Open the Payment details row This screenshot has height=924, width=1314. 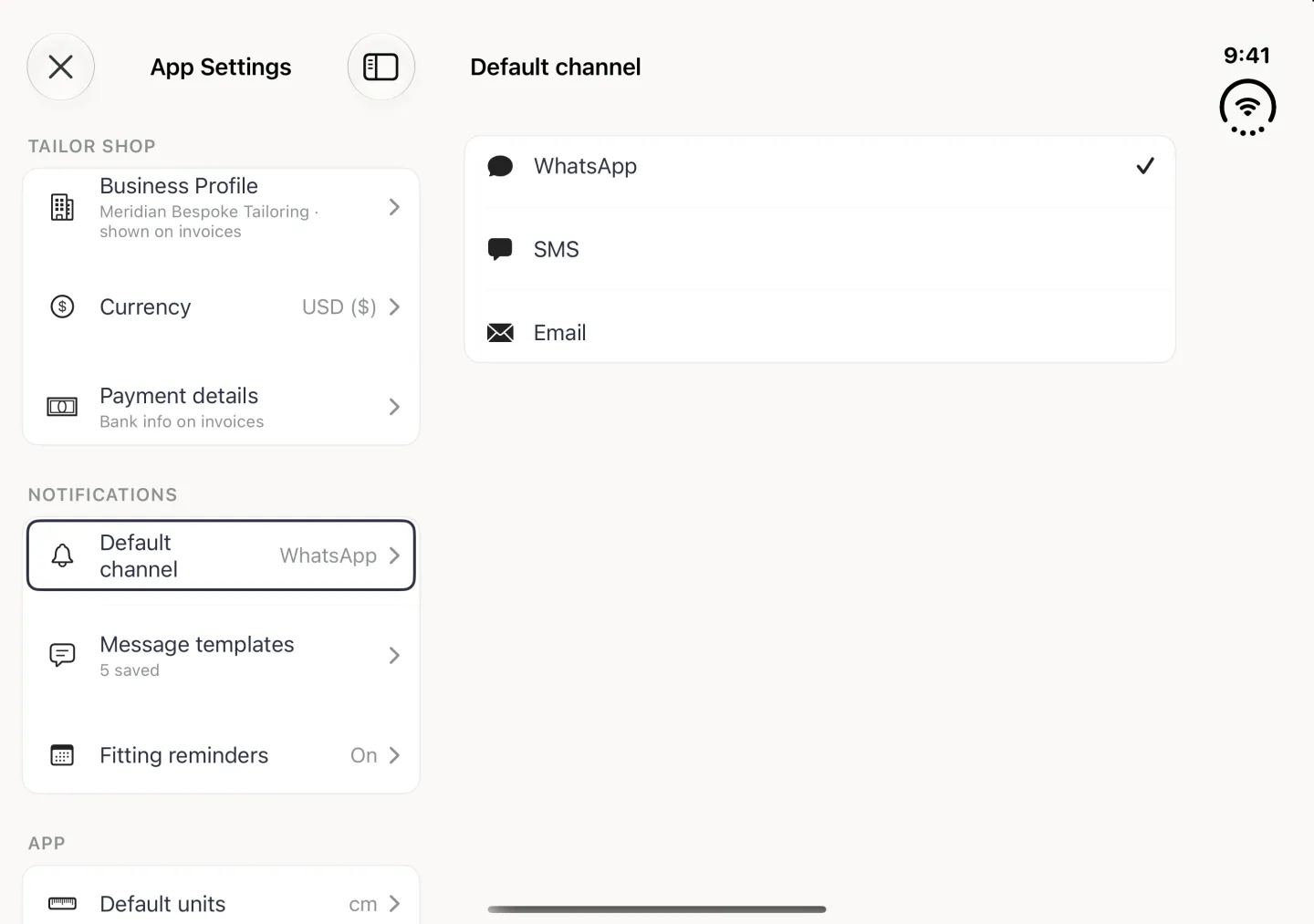click(x=221, y=407)
